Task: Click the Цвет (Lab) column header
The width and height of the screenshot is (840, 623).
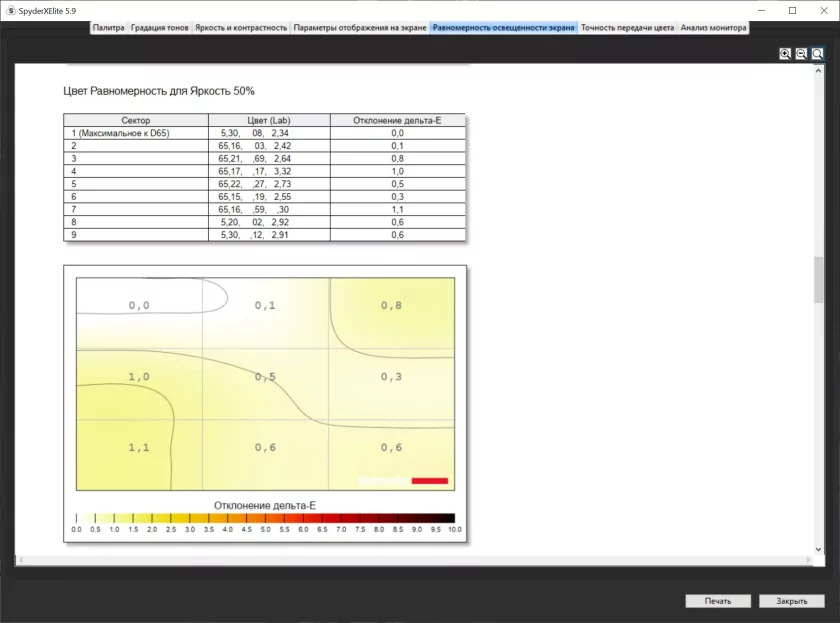Action: point(269,121)
